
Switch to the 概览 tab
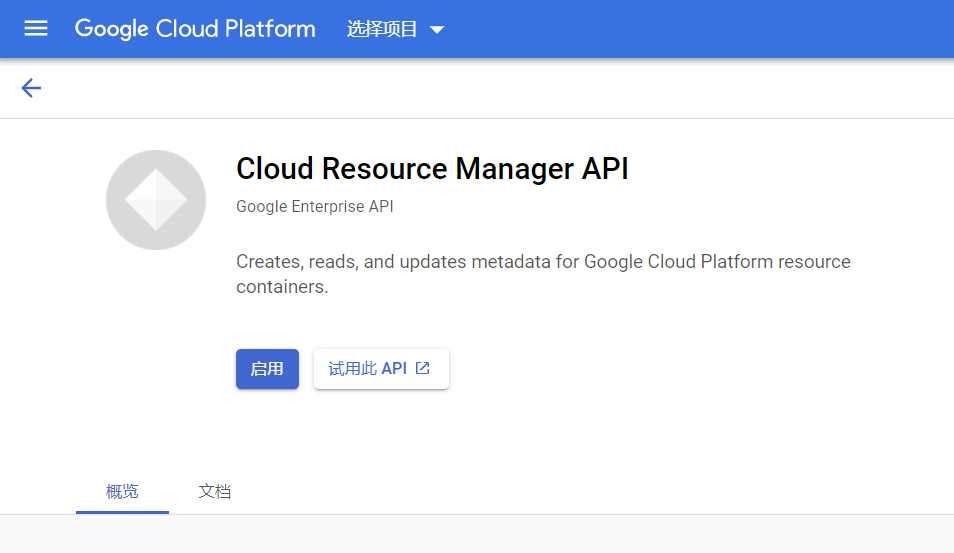(122, 491)
